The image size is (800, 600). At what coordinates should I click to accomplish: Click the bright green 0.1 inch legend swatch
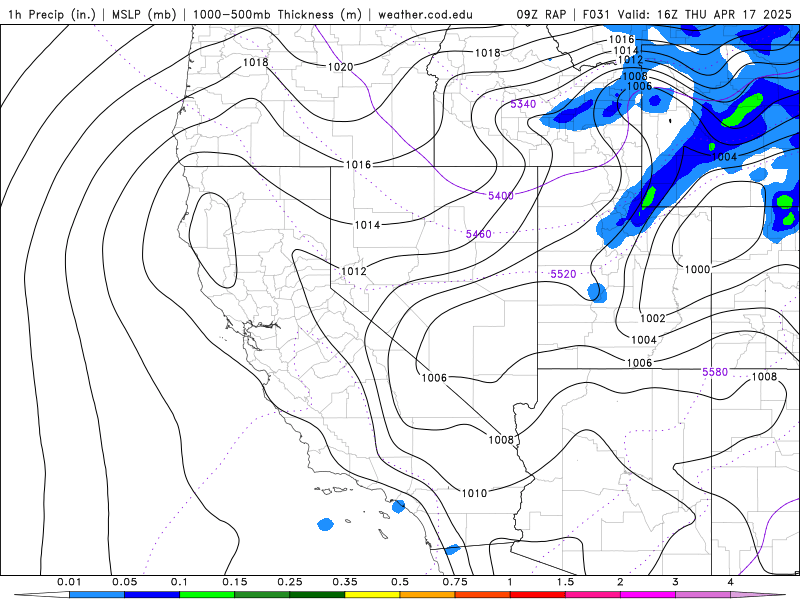click(x=207, y=595)
